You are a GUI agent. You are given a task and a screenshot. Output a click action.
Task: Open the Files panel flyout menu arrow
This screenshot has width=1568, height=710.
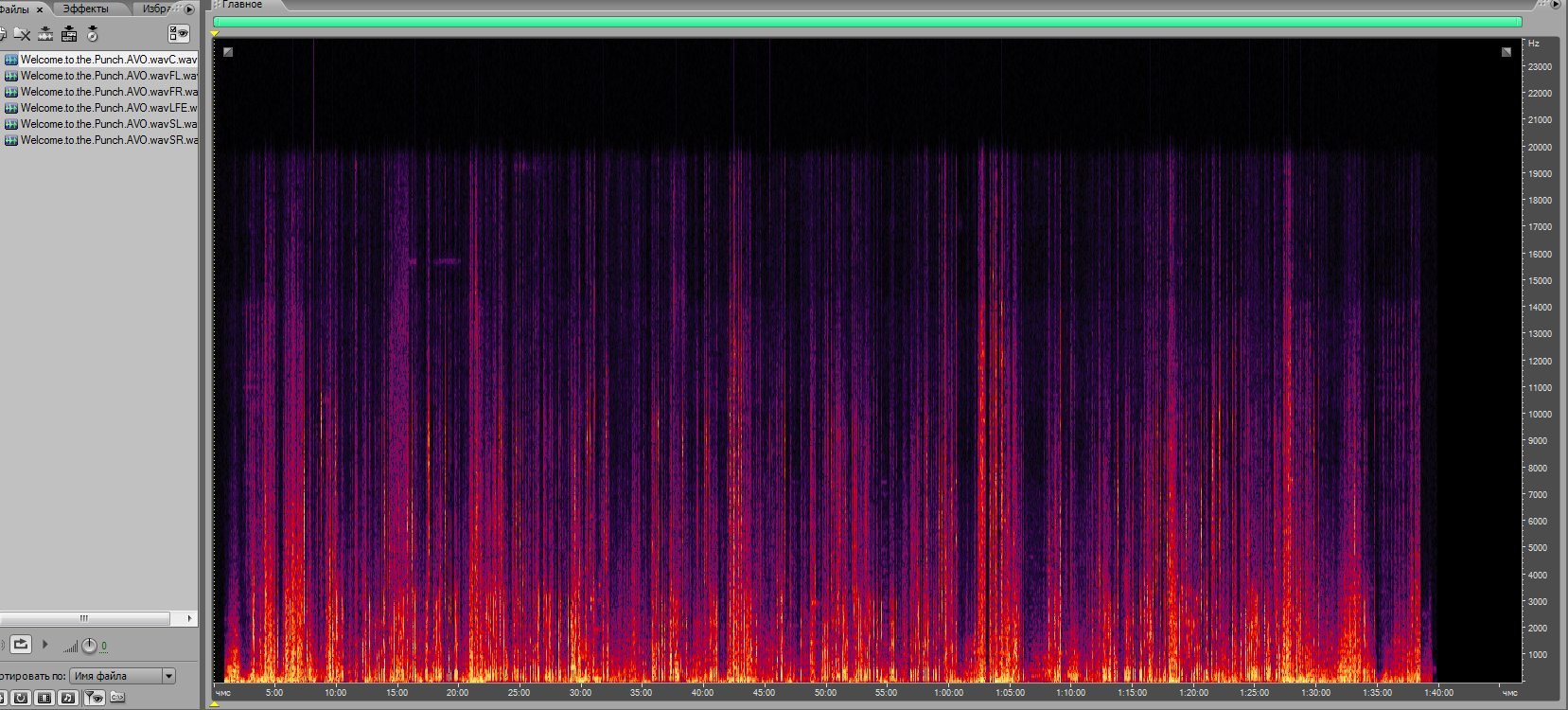pyautogui.click(x=189, y=9)
